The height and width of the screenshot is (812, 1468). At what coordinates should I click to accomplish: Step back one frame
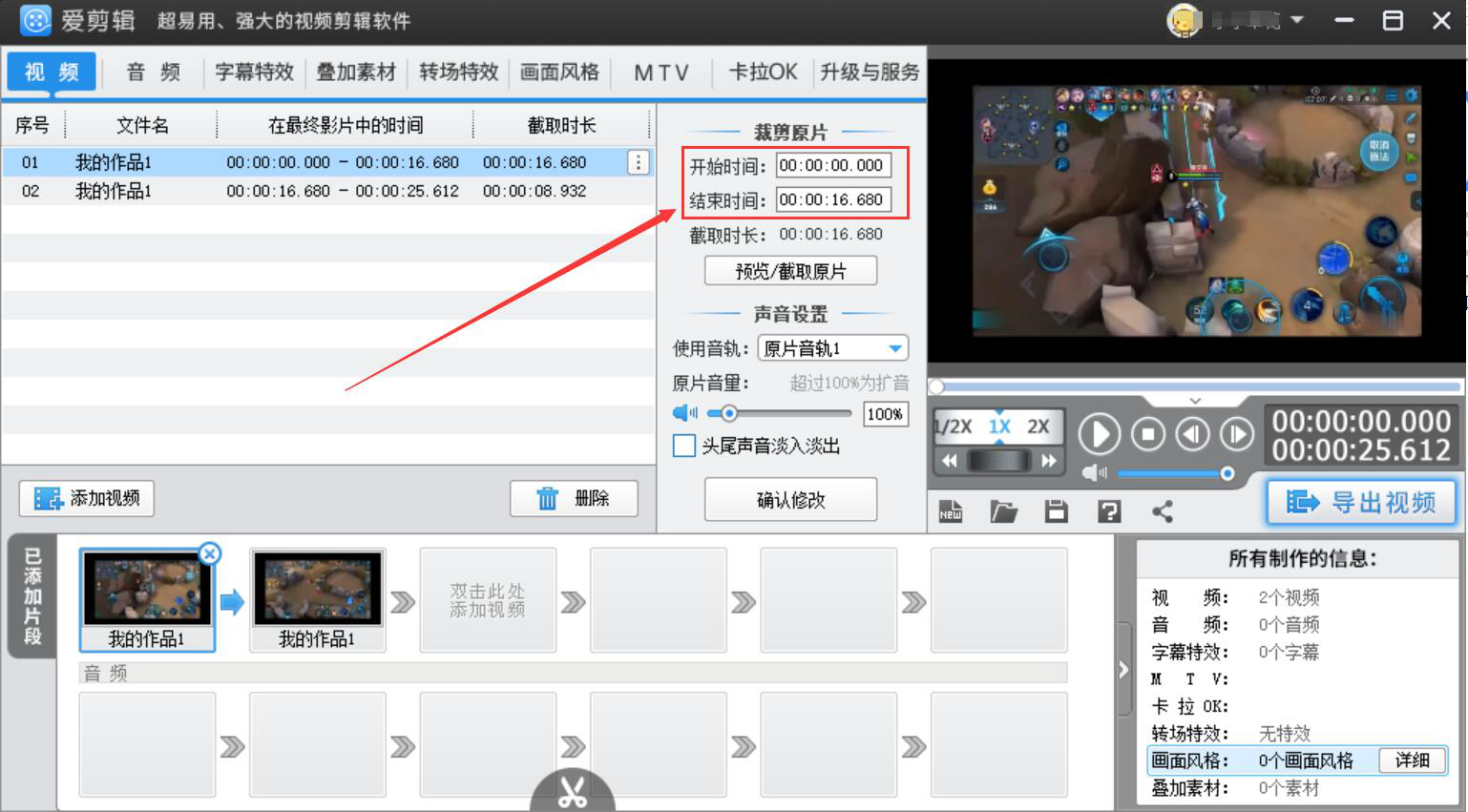coord(1193,435)
